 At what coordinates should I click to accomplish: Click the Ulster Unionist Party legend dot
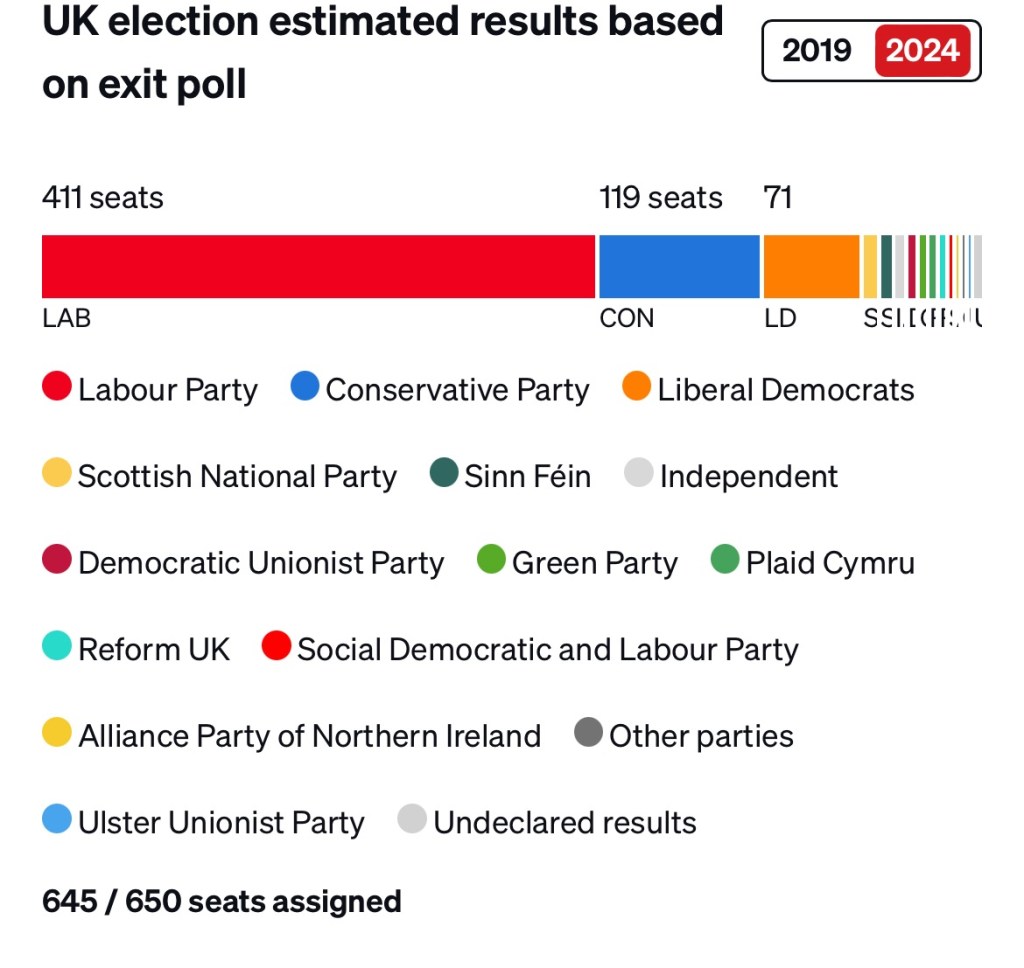[x=57, y=820]
